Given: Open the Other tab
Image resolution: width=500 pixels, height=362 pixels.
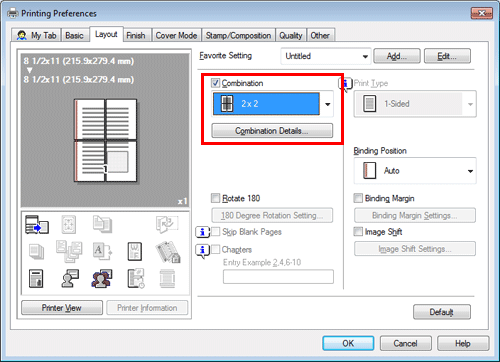Looking at the screenshot, I should [320, 35].
